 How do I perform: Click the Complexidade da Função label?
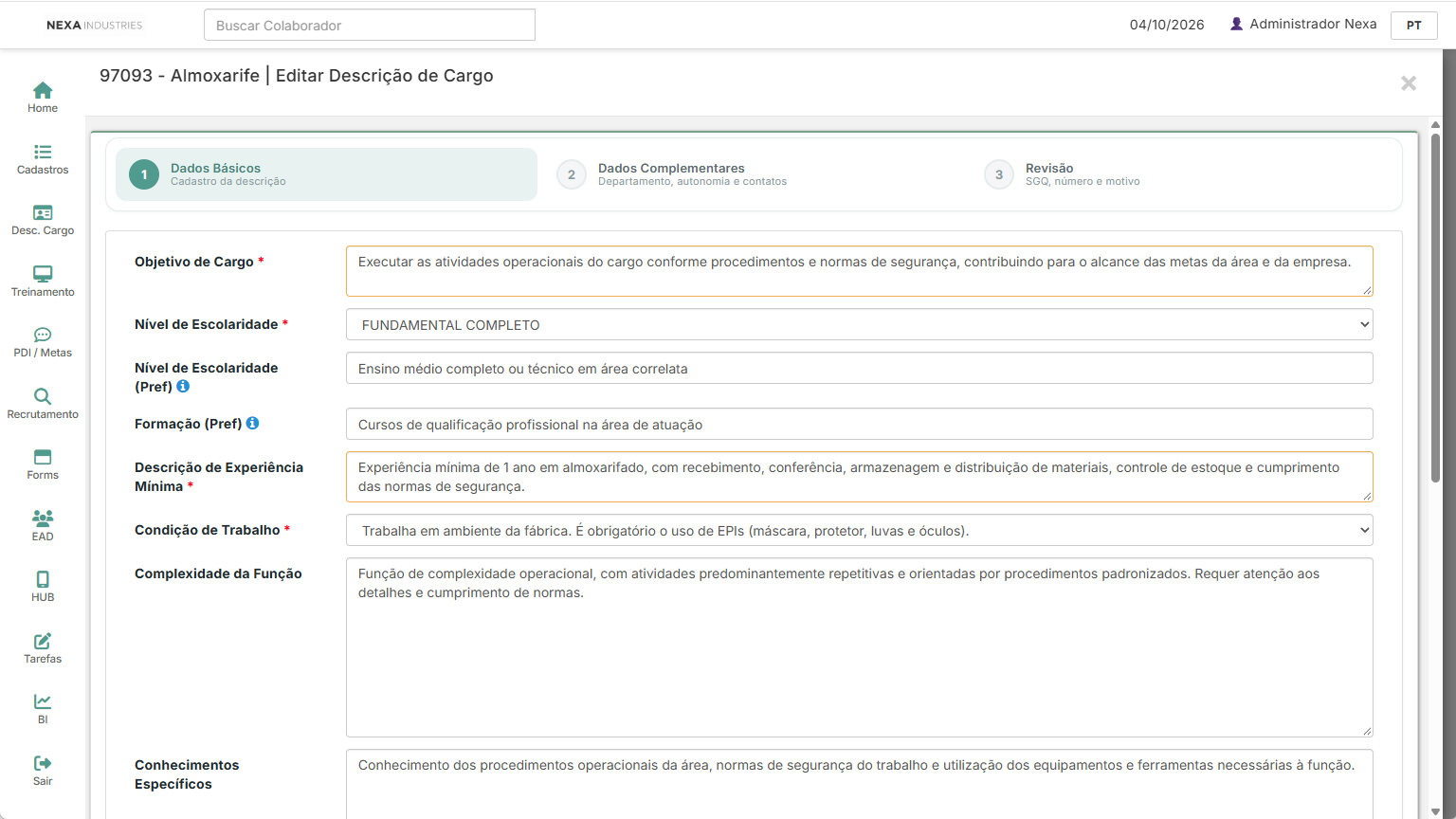pos(218,573)
